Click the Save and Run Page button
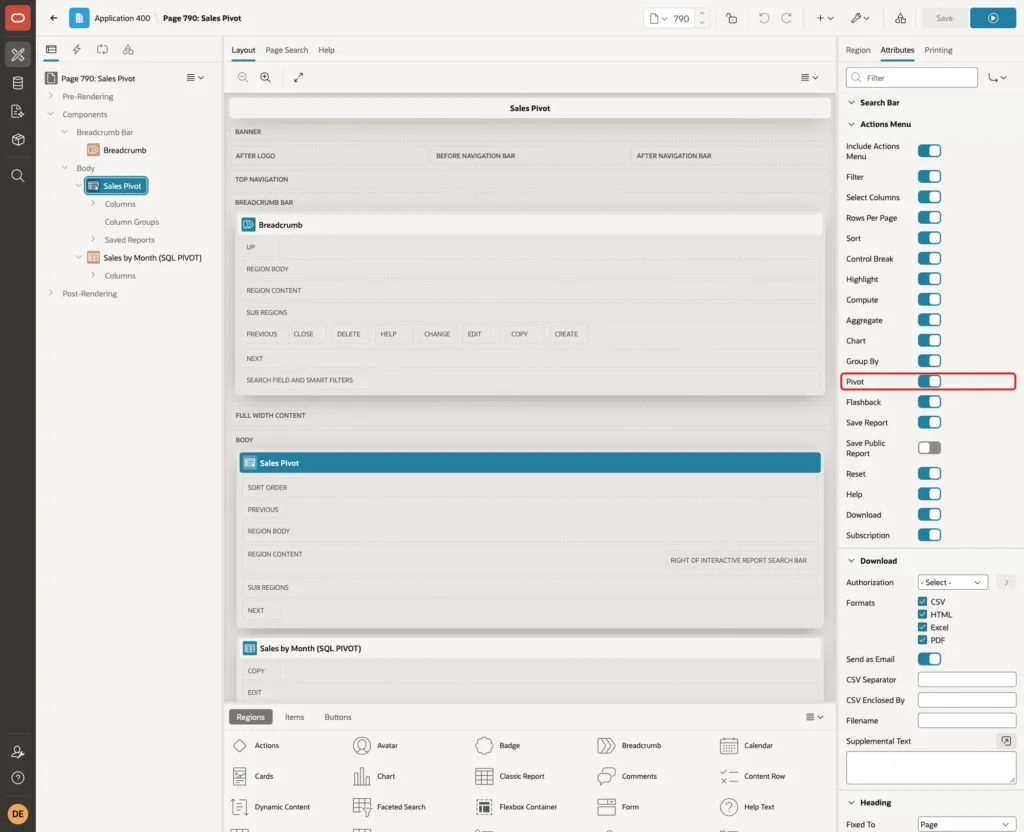 (x=993, y=18)
